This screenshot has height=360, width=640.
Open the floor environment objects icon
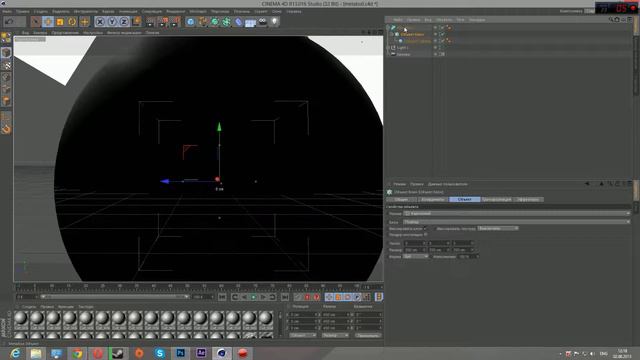[250, 21]
